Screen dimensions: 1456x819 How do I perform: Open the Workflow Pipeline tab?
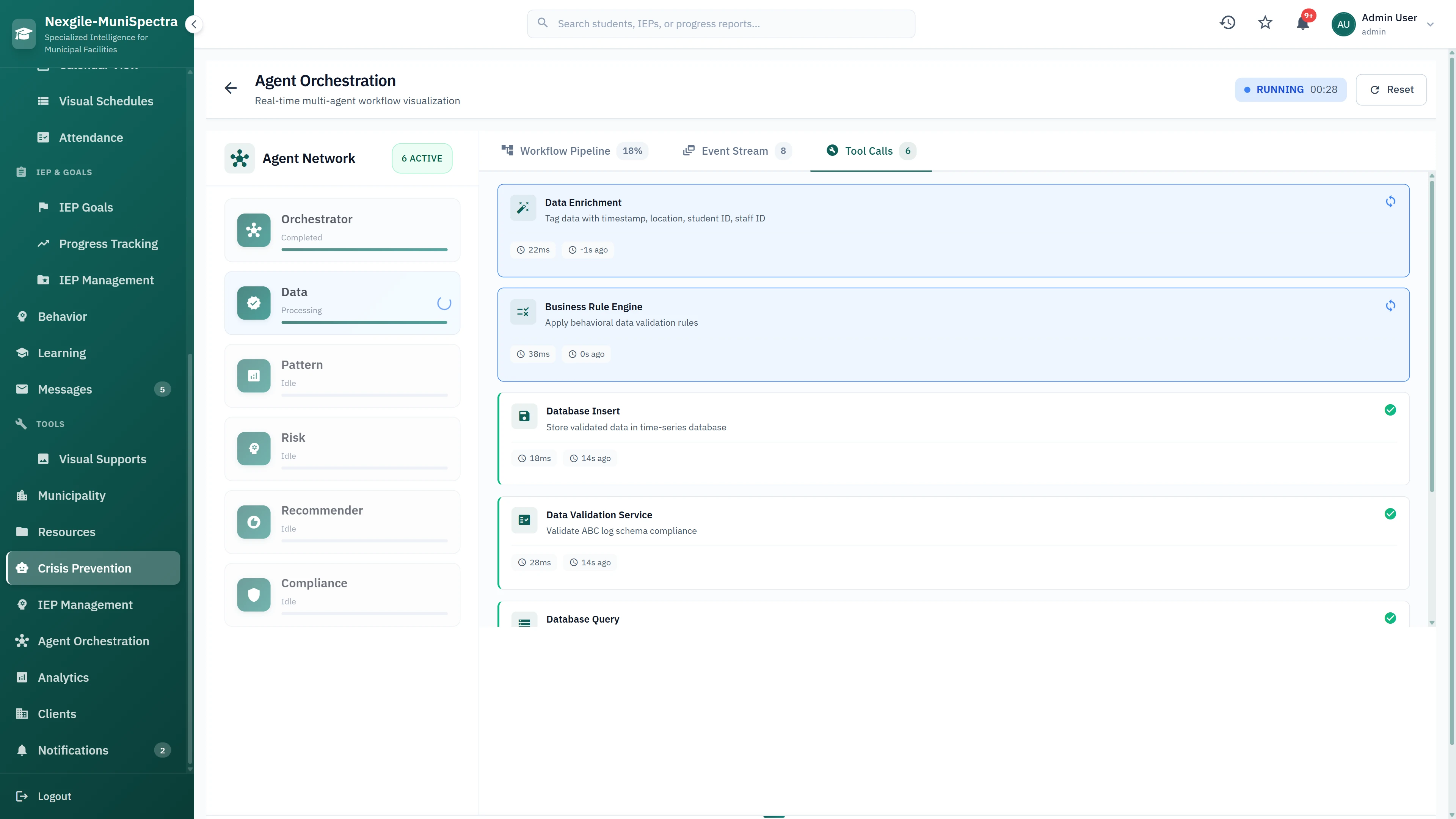[565, 151]
